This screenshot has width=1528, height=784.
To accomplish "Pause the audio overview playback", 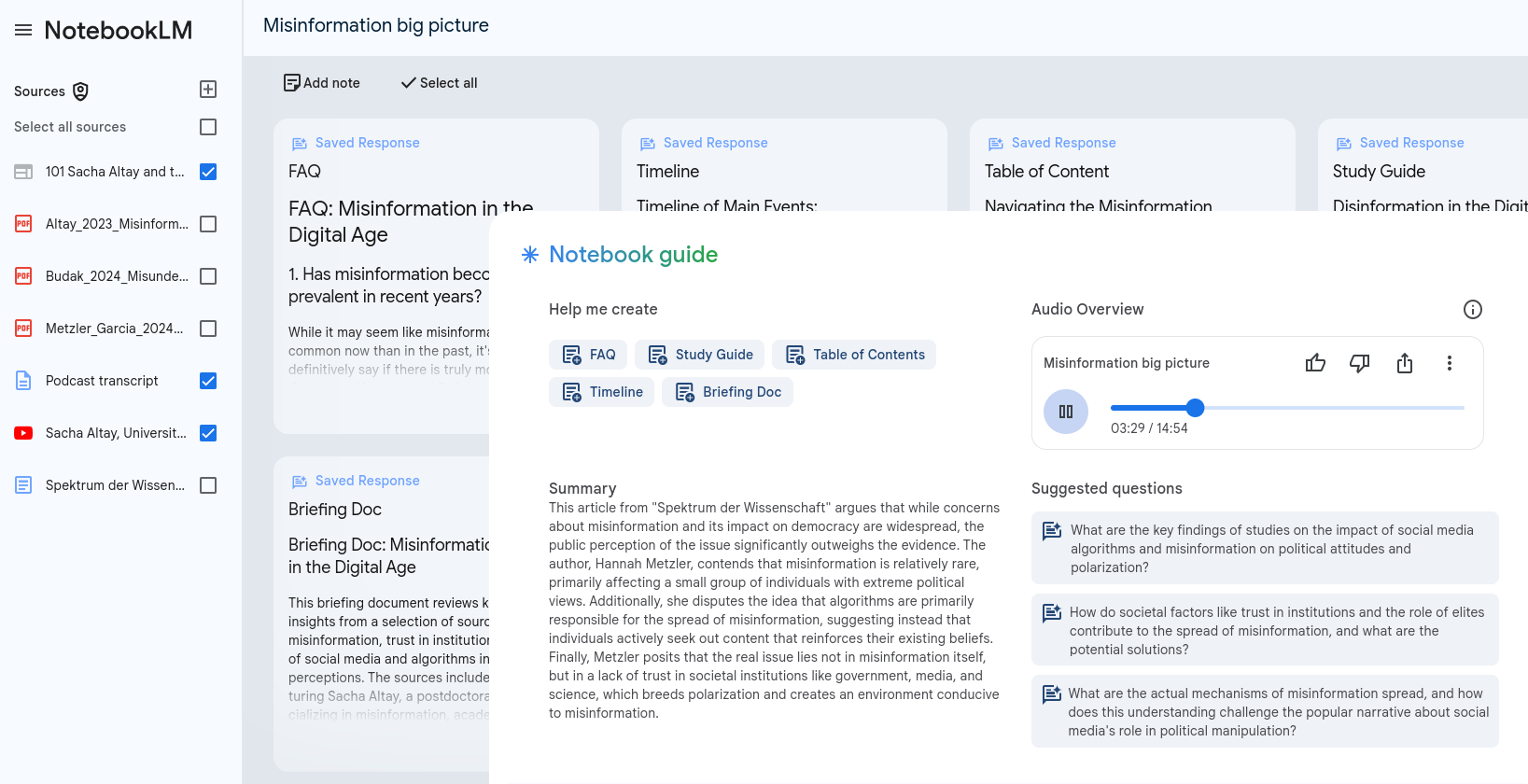I will click(x=1066, y=412).
